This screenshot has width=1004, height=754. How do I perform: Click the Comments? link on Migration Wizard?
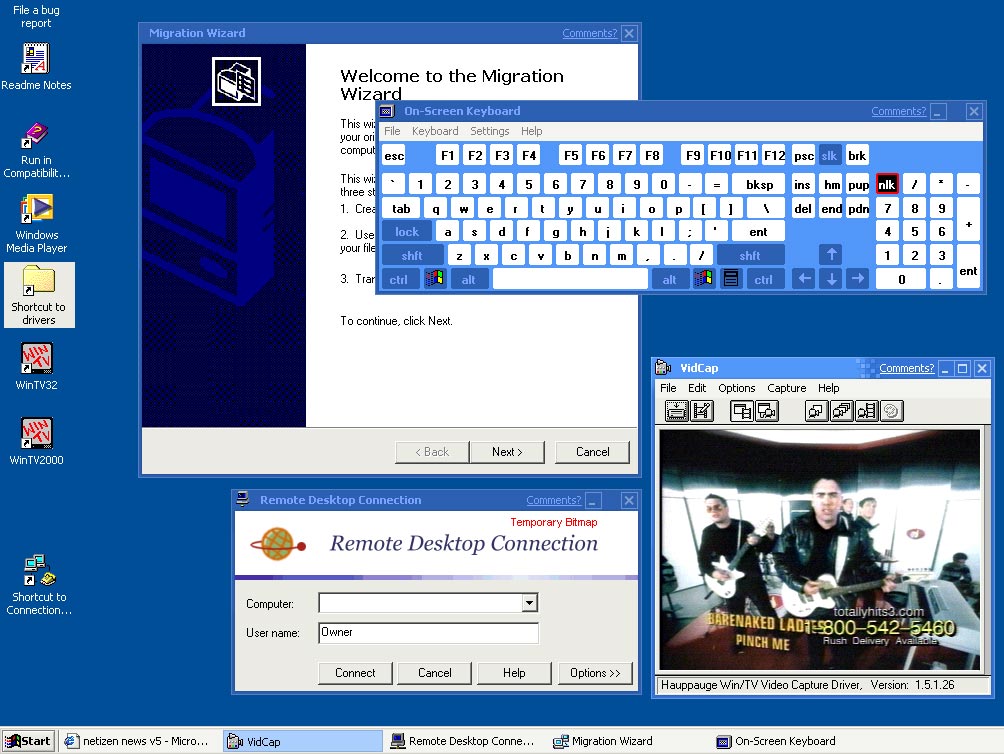589,33
